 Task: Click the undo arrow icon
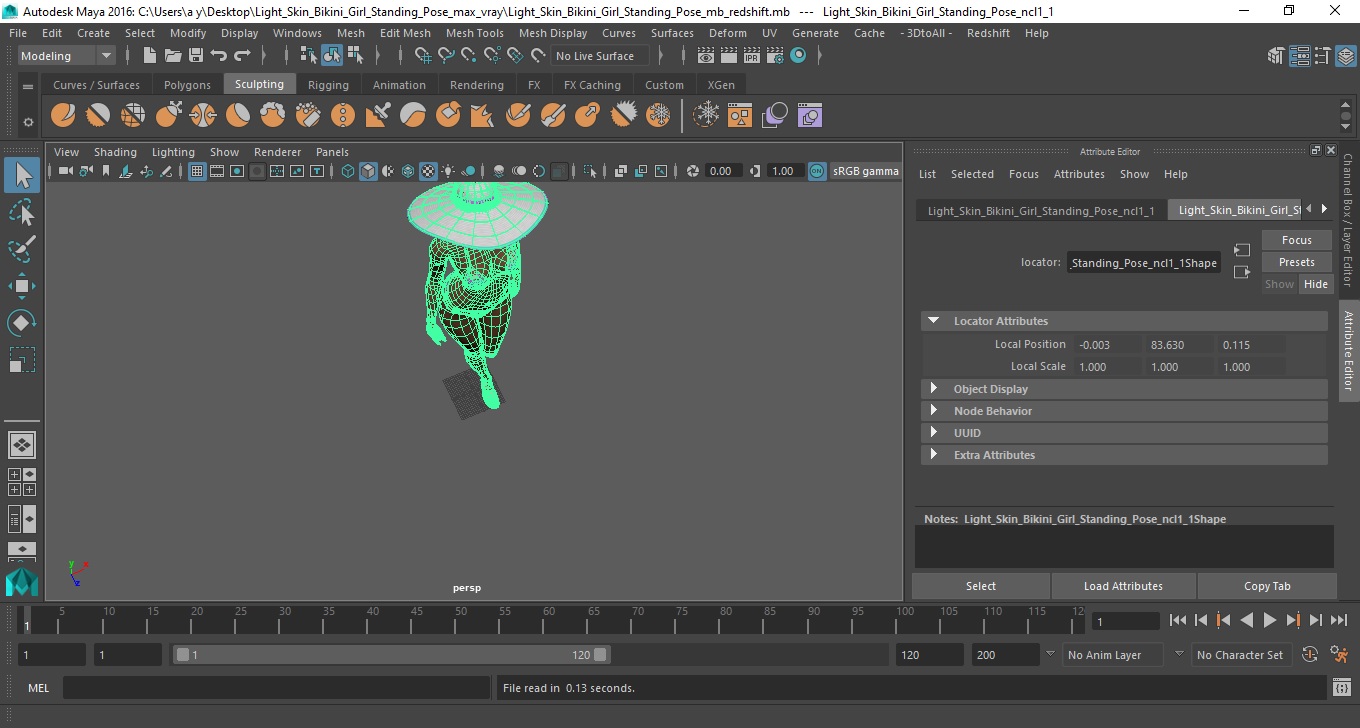click(x=219, y=56)
